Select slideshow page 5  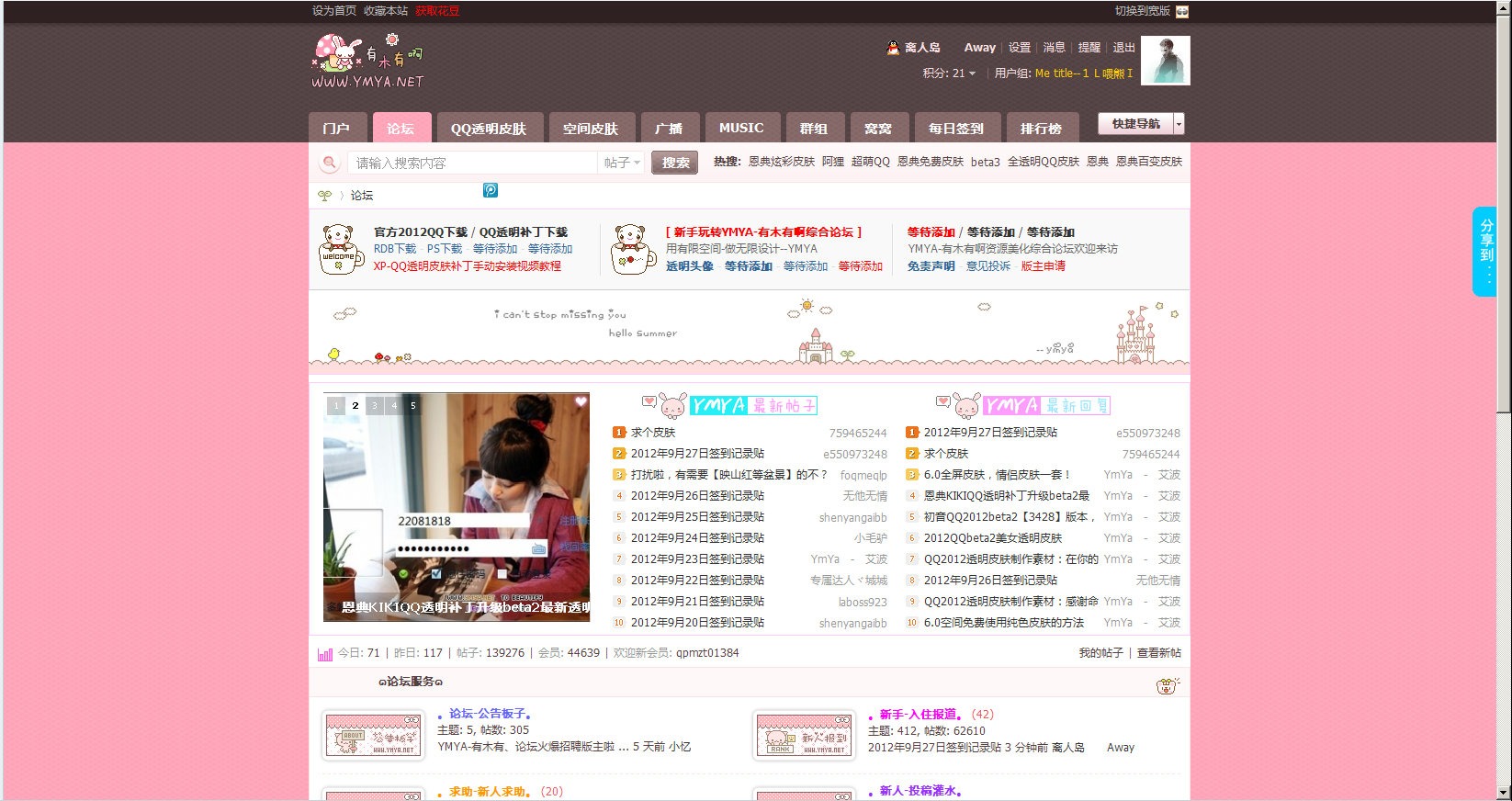point(413,405)
